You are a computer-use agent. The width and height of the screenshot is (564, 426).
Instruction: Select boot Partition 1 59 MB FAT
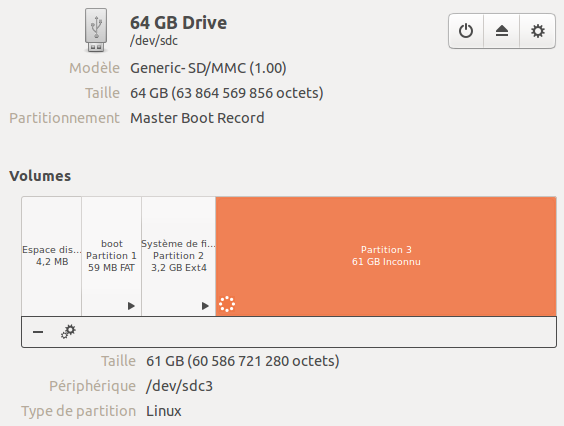112,256
